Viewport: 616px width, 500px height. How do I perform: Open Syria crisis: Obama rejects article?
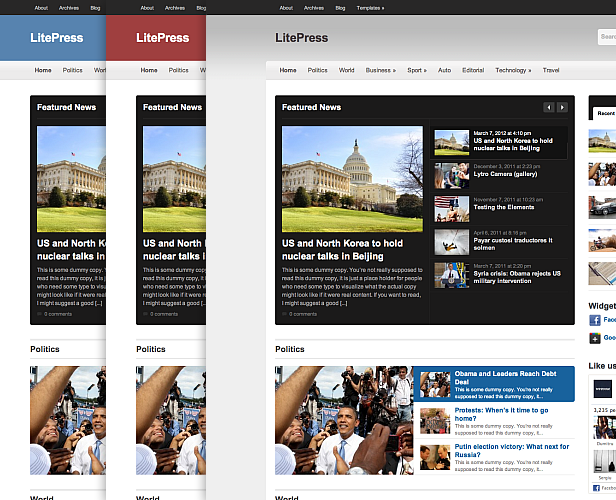pyautogui.click(x=517, y=277)
